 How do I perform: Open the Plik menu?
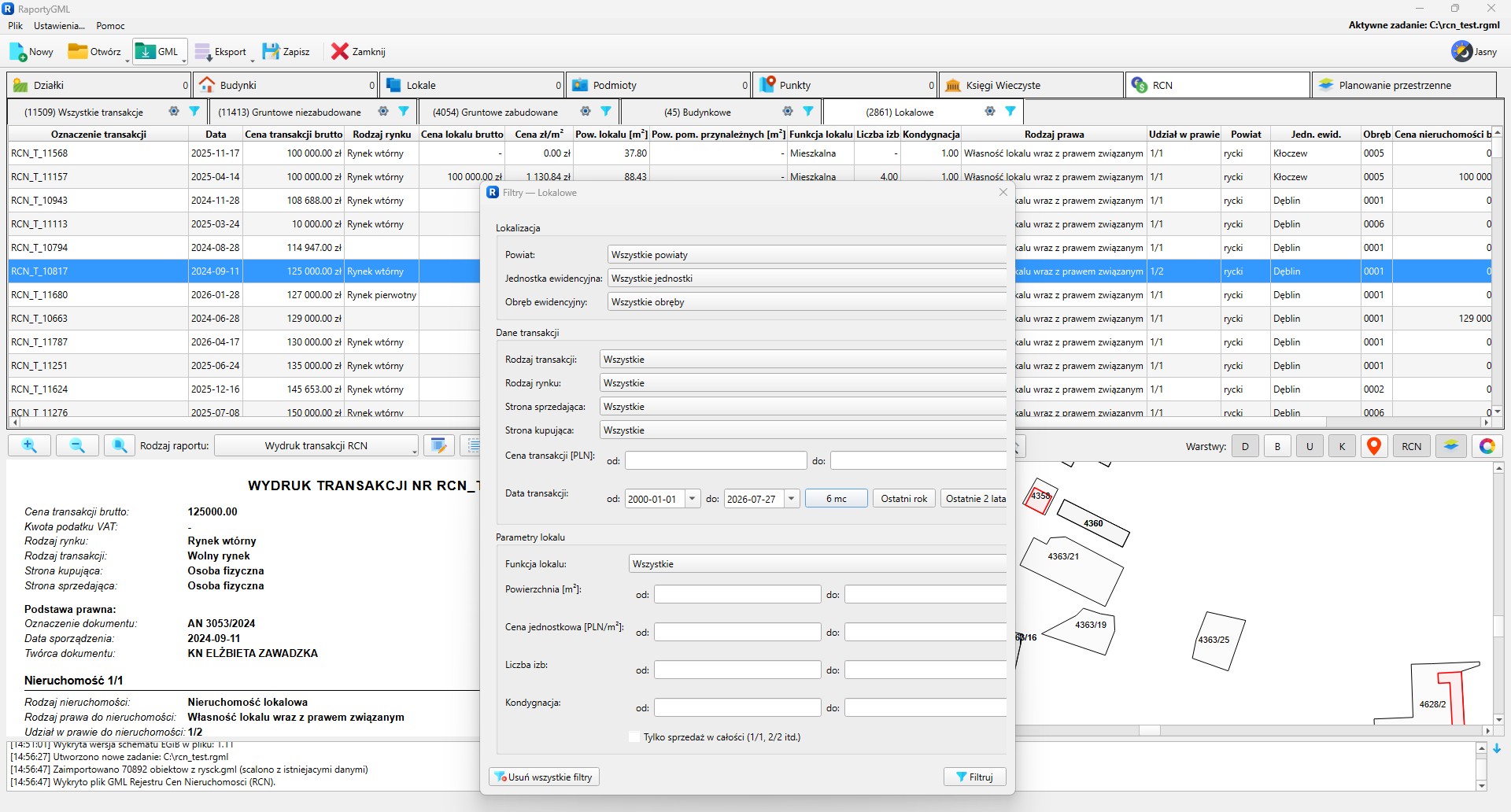coord(16,26)
